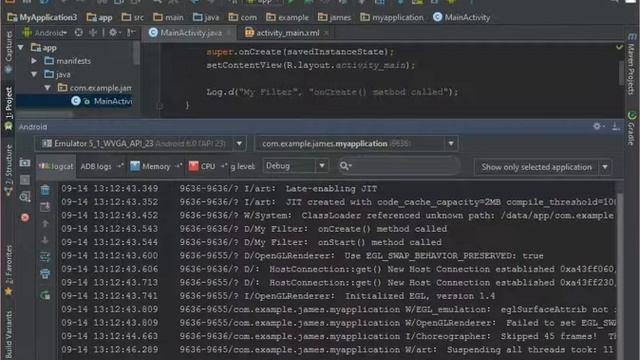Collapse all nodes in Project panel

point(93,32)
